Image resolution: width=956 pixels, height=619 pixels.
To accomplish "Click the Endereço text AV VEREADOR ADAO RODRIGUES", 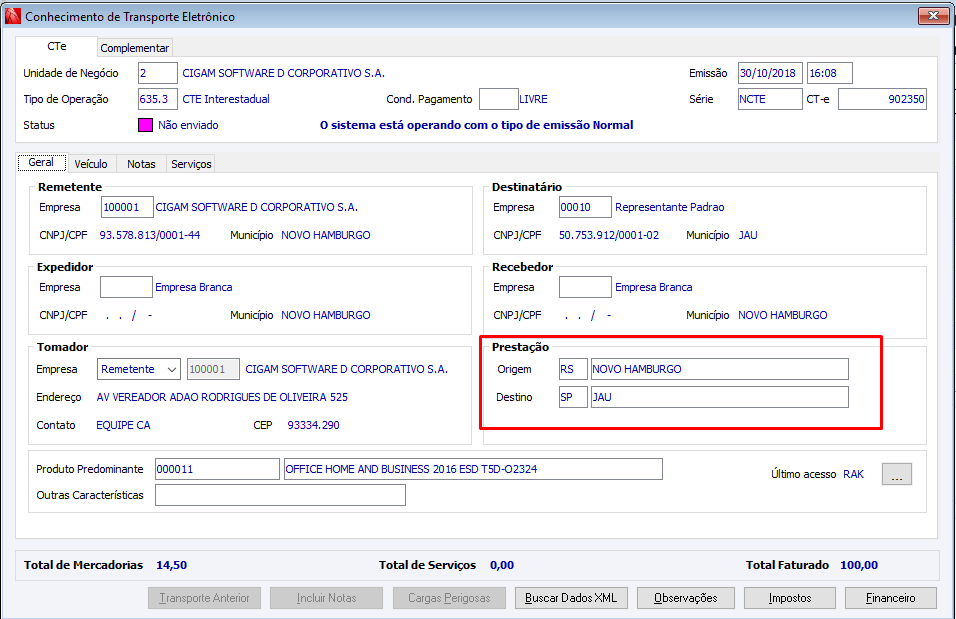I will point(222,397).
